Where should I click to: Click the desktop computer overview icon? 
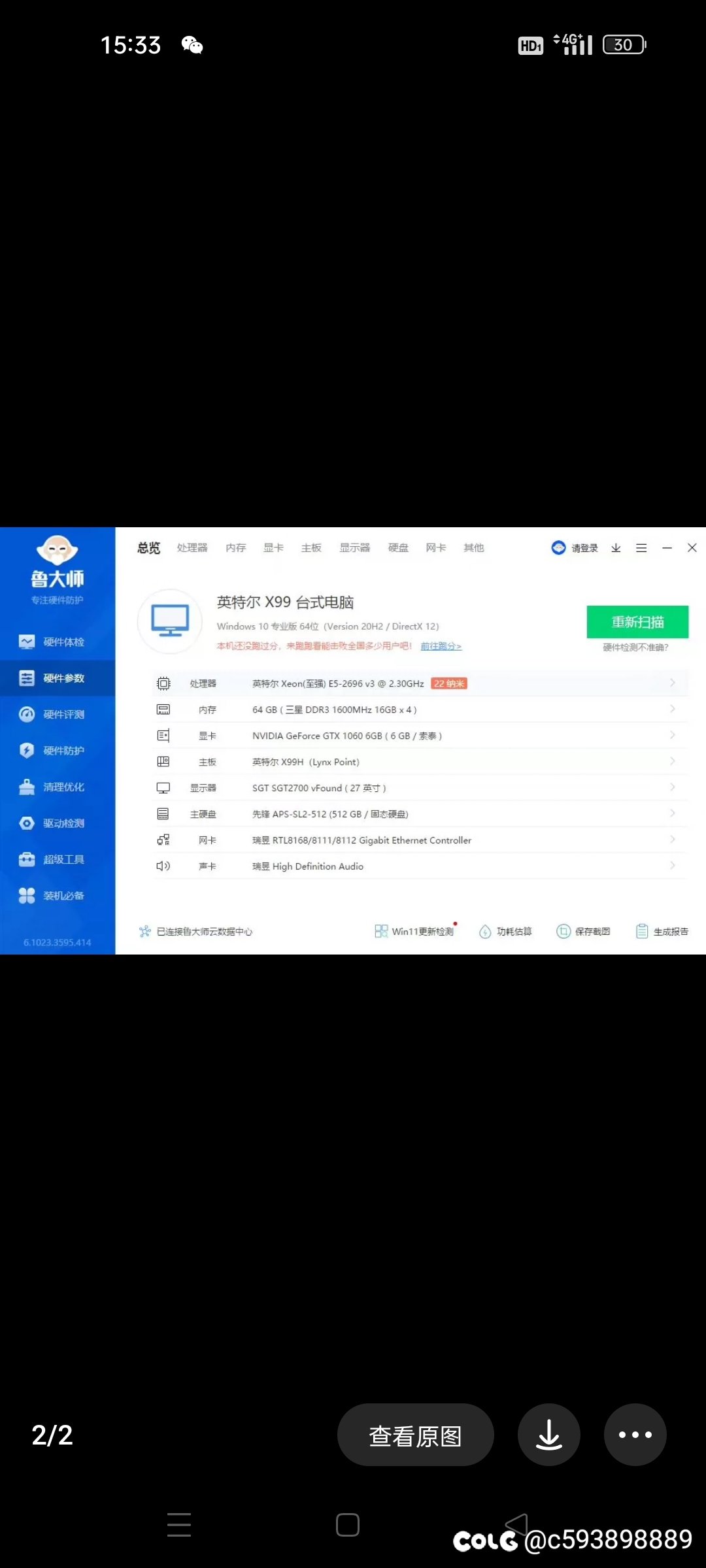tap(170, 621)
